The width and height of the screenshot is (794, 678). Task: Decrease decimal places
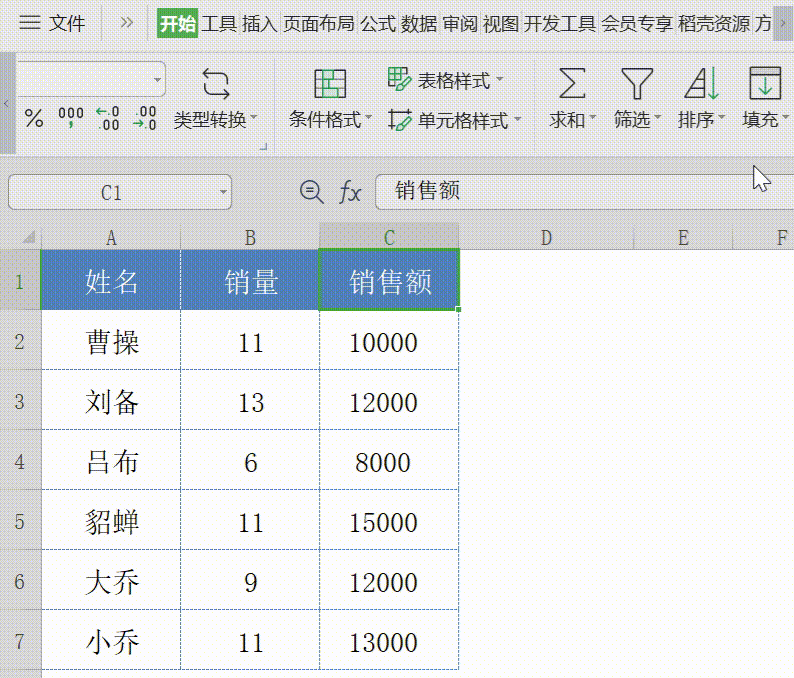pyautogui.click(x=145, y=118)
